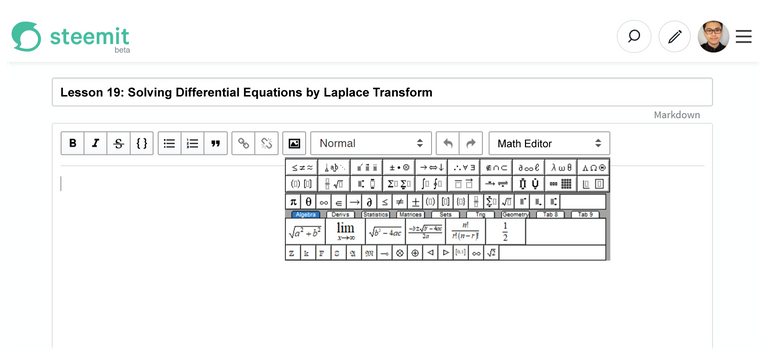Open uppercase Greek palette (Λ Ω)
The width and height of the screenshot is (768, 360).
593,168
